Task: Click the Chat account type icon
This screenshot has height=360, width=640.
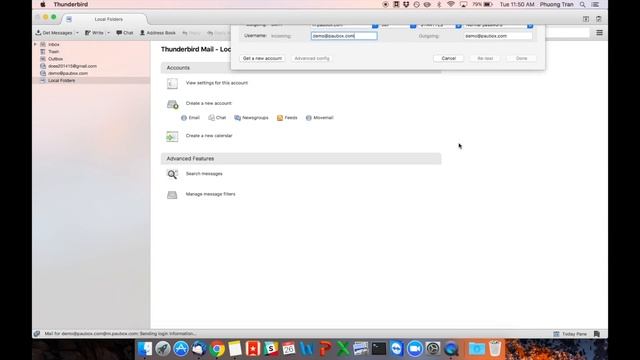Action: point(211,118)
